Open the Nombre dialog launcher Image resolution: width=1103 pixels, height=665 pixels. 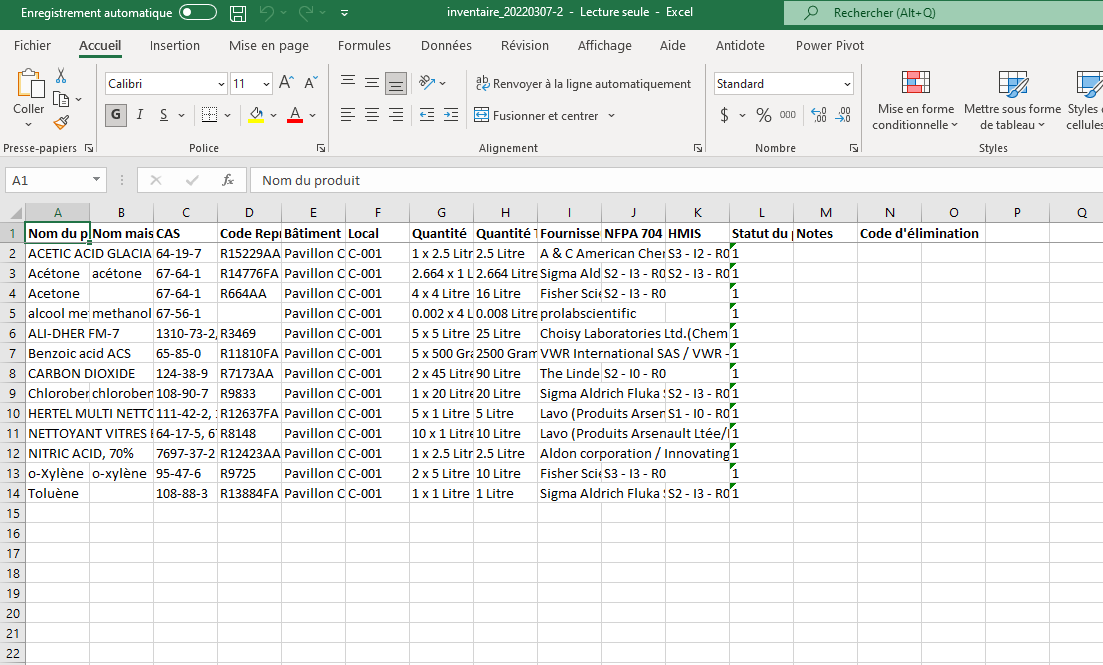click(853, 148)
